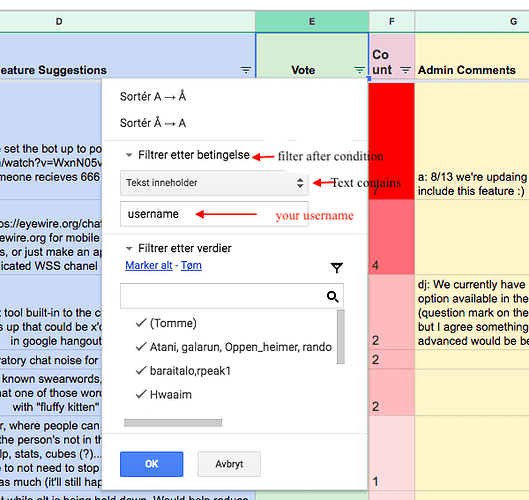The width and height of the screenshot is (529, 500).
Task: Open filter icon in Feature Suggestions header
Action: pyautogui.click(x=246, y=70)
